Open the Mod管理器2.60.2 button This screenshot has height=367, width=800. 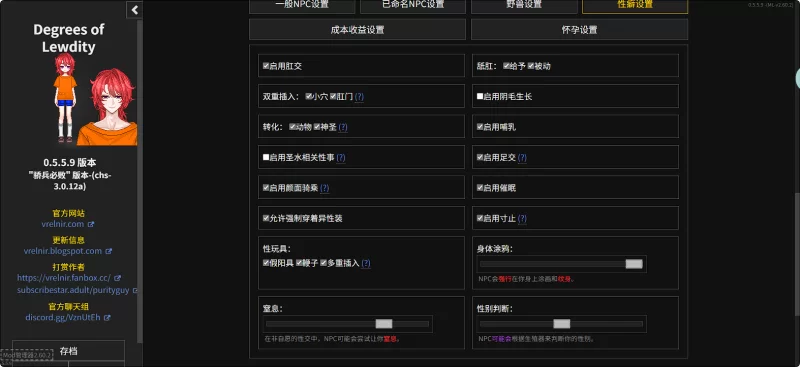click(x=27, y=355)
